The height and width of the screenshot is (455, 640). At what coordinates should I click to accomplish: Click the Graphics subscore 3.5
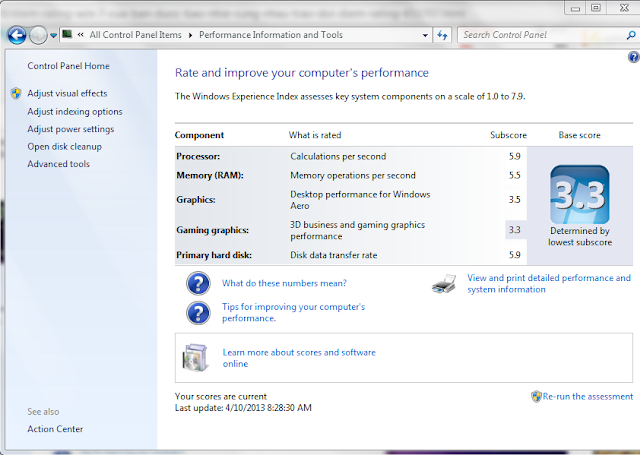click(x=514, y=200)
